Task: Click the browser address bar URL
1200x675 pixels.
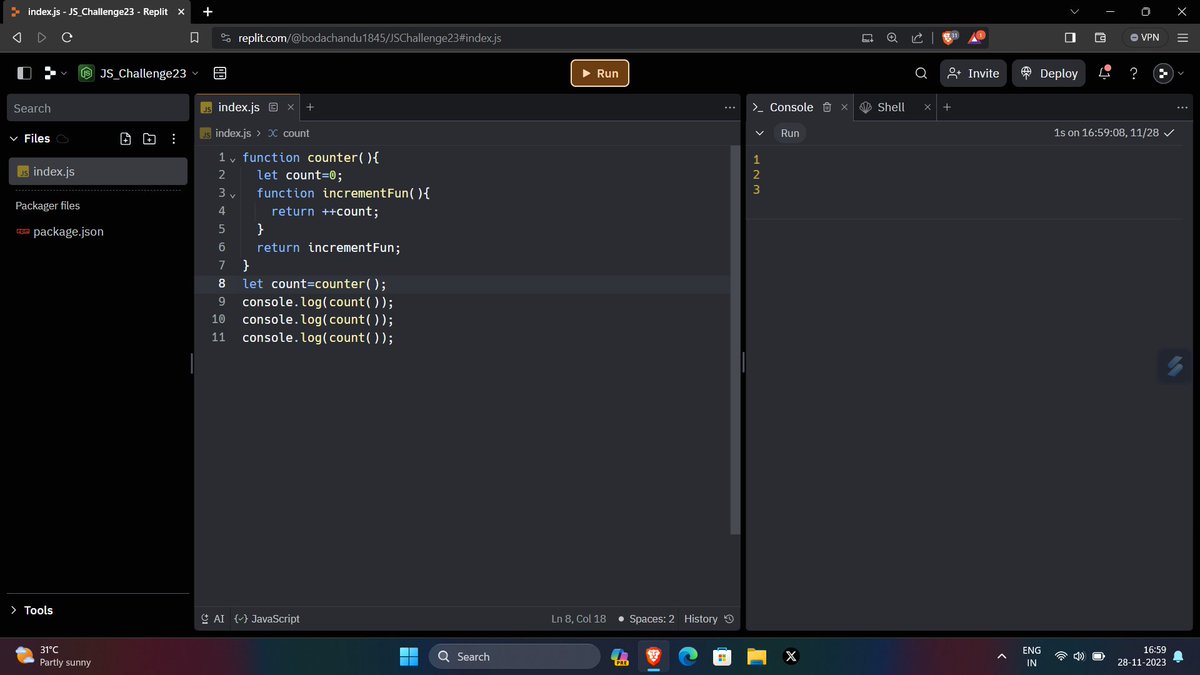Action: tap(369, 38)
